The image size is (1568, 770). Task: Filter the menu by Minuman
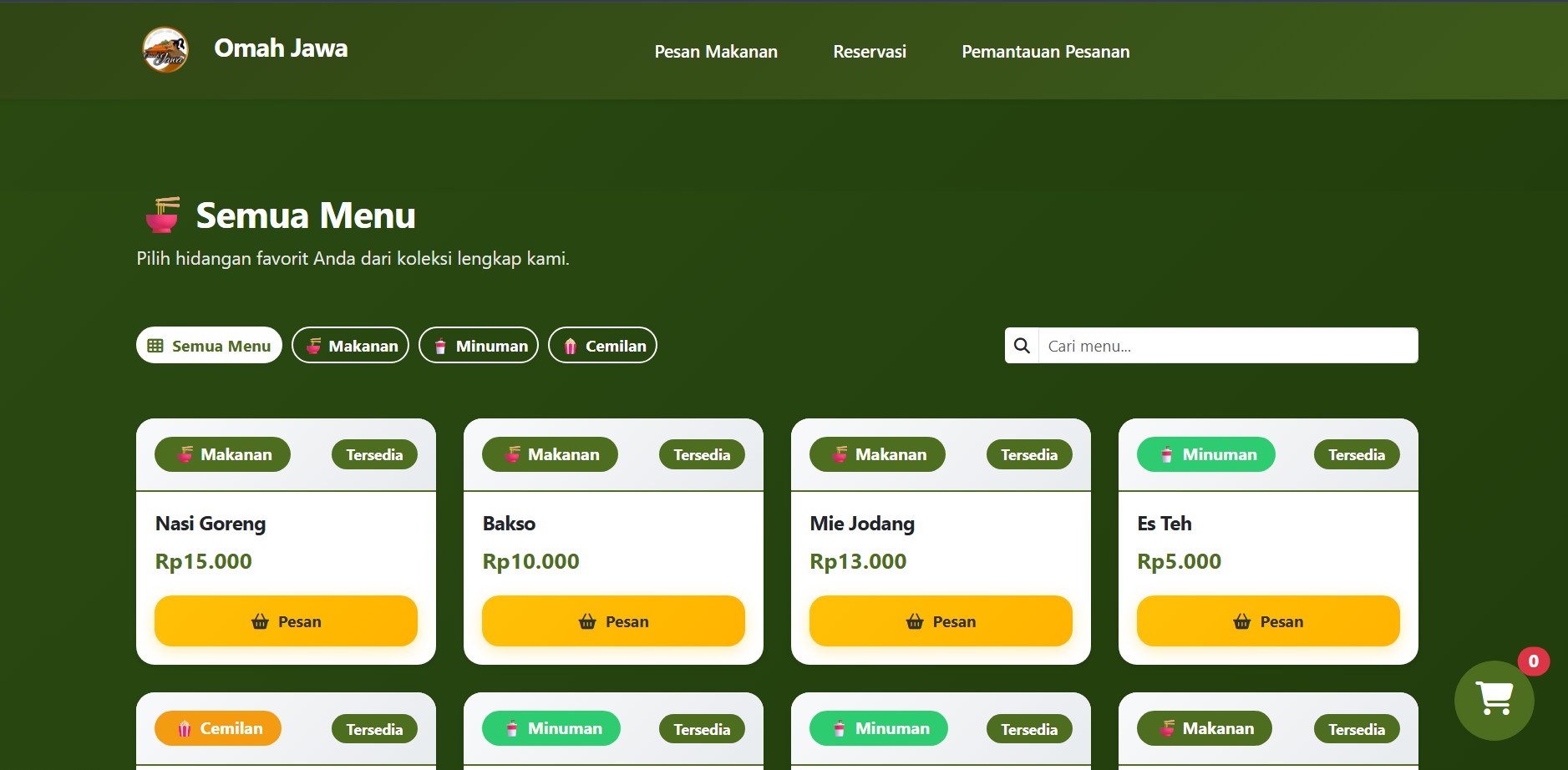[x=479, y=346]
